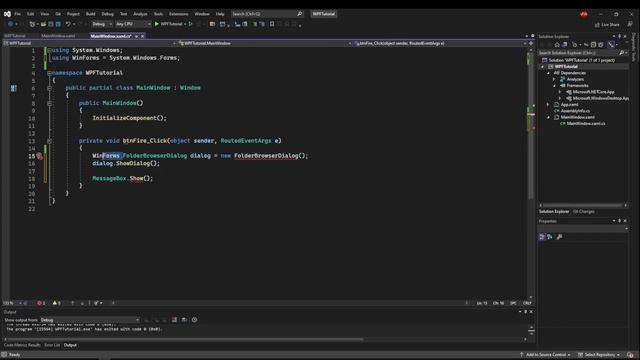This screenshot has width=640, height=360.
Task: Collapse the btnFire_Click method outline
Action: click(x=49, y=141)
